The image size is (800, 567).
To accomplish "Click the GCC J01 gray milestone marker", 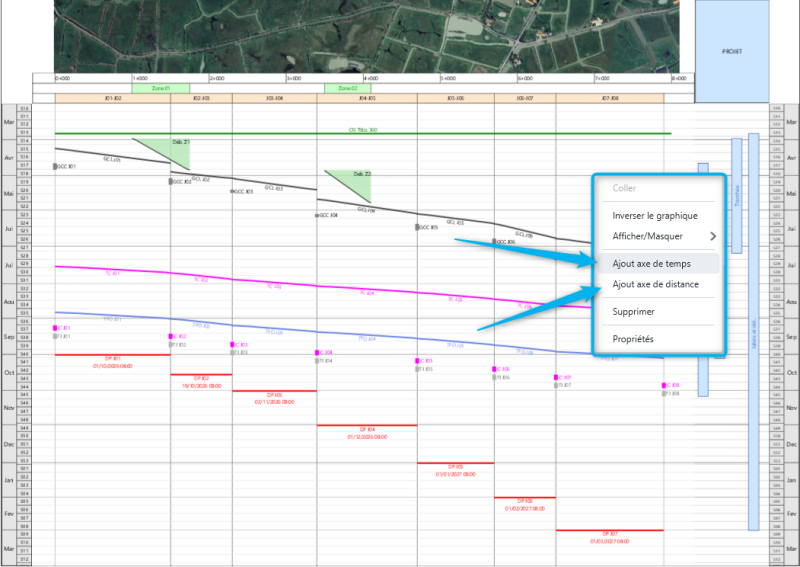I will tap(55, 167).
